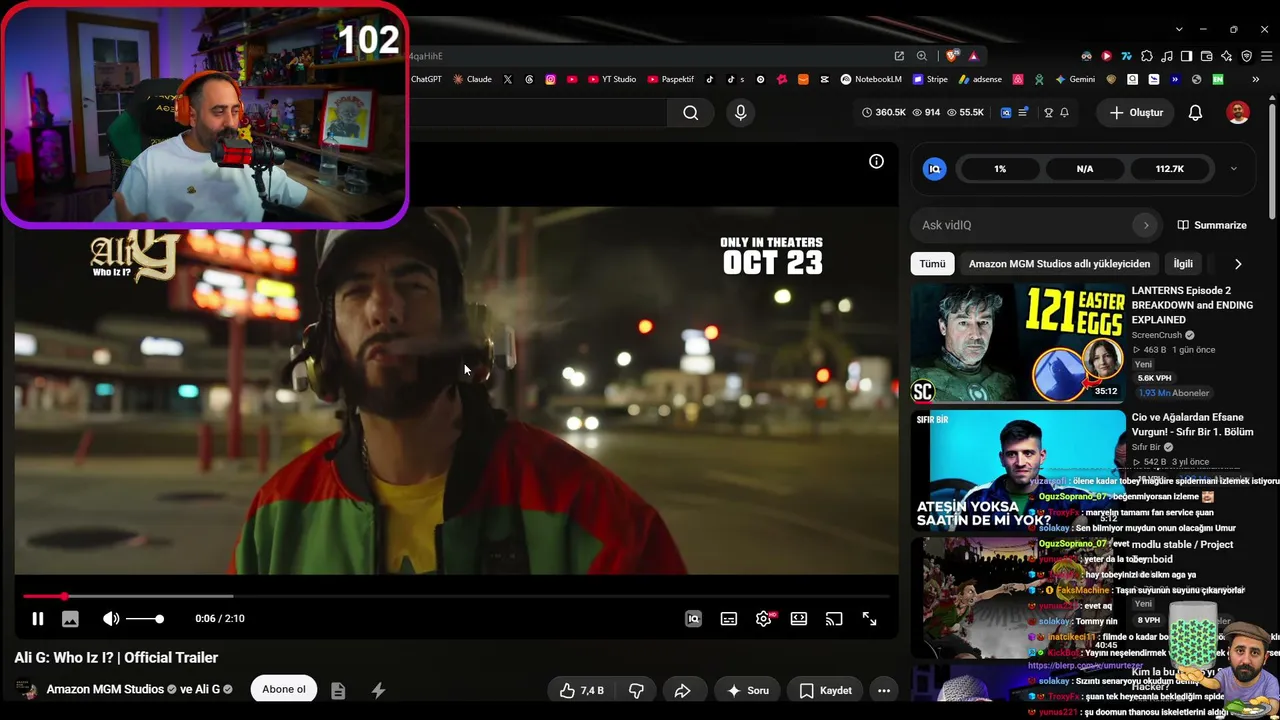The height and width of the screenshot is (720, 1280).
Task: Select the İlgili filter chip
Action: 1183,264
